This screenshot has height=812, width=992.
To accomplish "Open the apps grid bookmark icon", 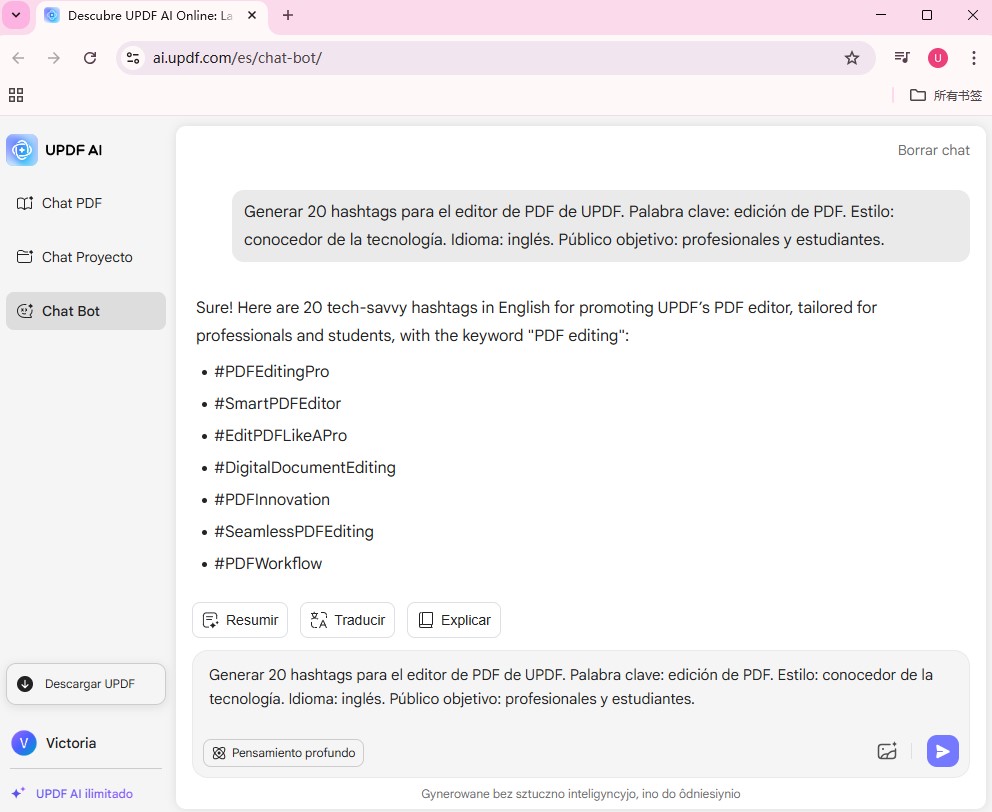I will [x=16, y=95].
